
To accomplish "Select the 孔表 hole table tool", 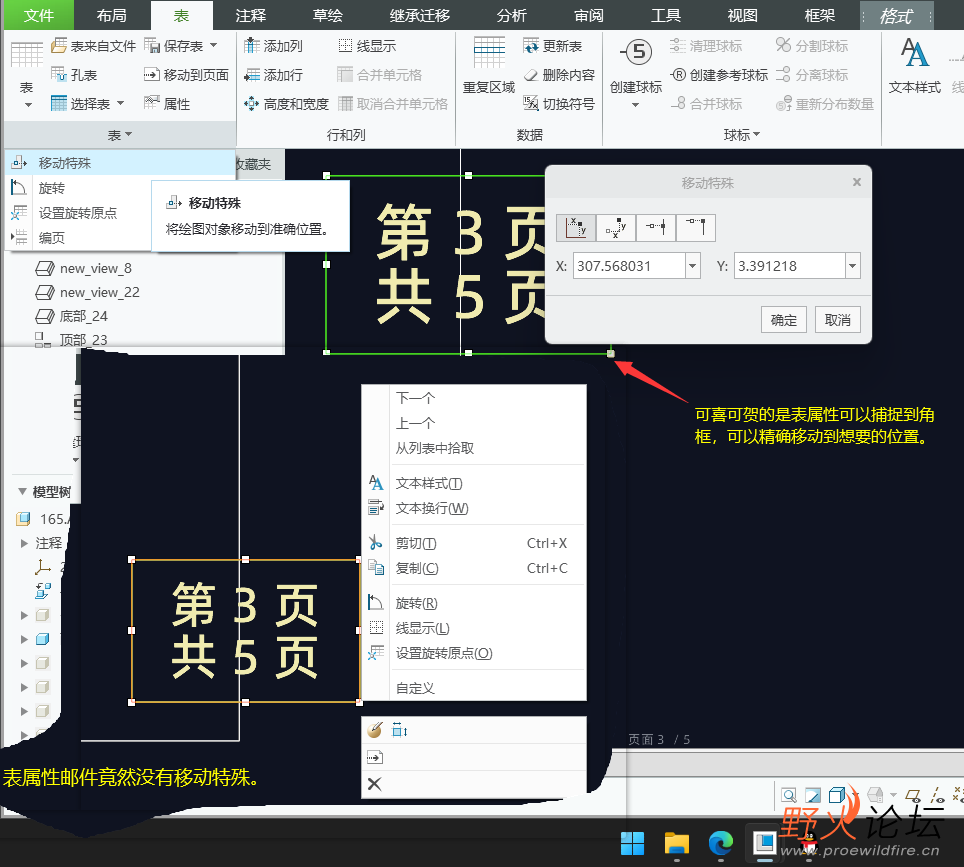I will tap(74, 75).
